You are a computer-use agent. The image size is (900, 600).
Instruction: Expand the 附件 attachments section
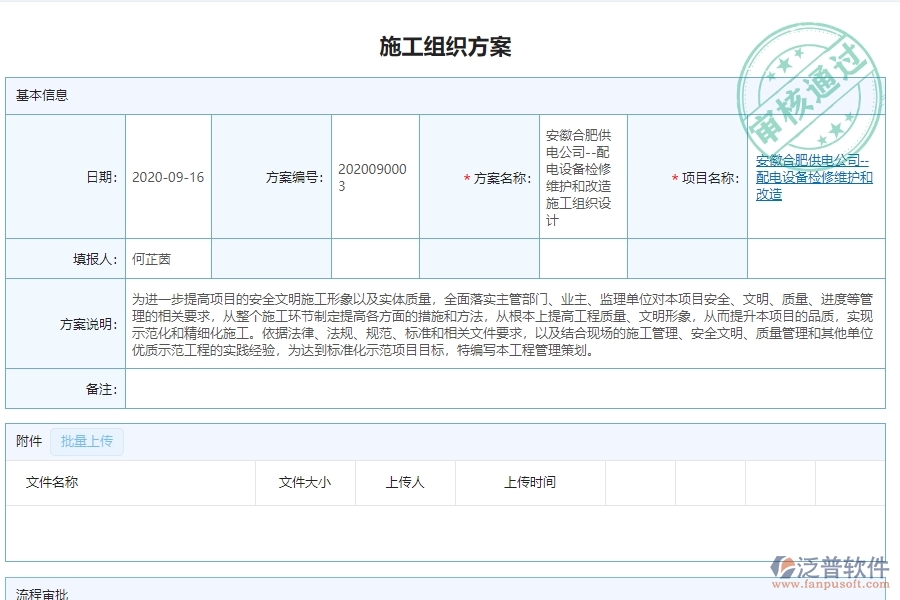(27, 441)
